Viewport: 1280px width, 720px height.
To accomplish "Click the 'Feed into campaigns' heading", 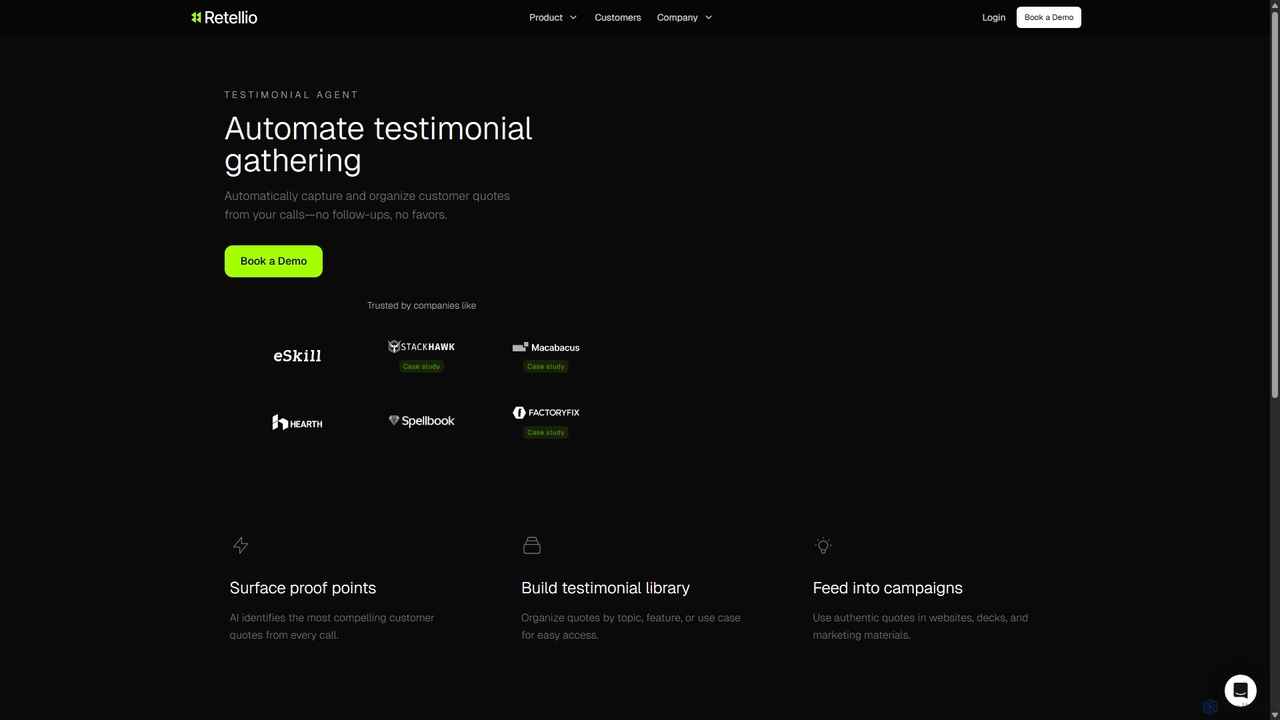I will (x=888, y=588).
